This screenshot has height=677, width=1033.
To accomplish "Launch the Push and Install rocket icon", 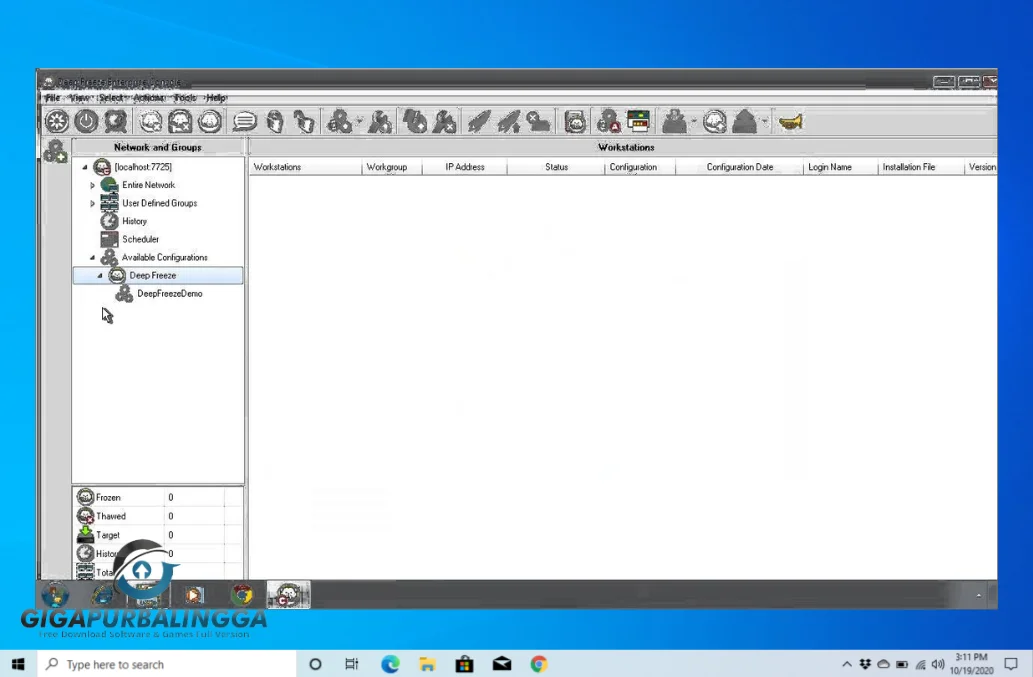I will [x=480, y=120].
